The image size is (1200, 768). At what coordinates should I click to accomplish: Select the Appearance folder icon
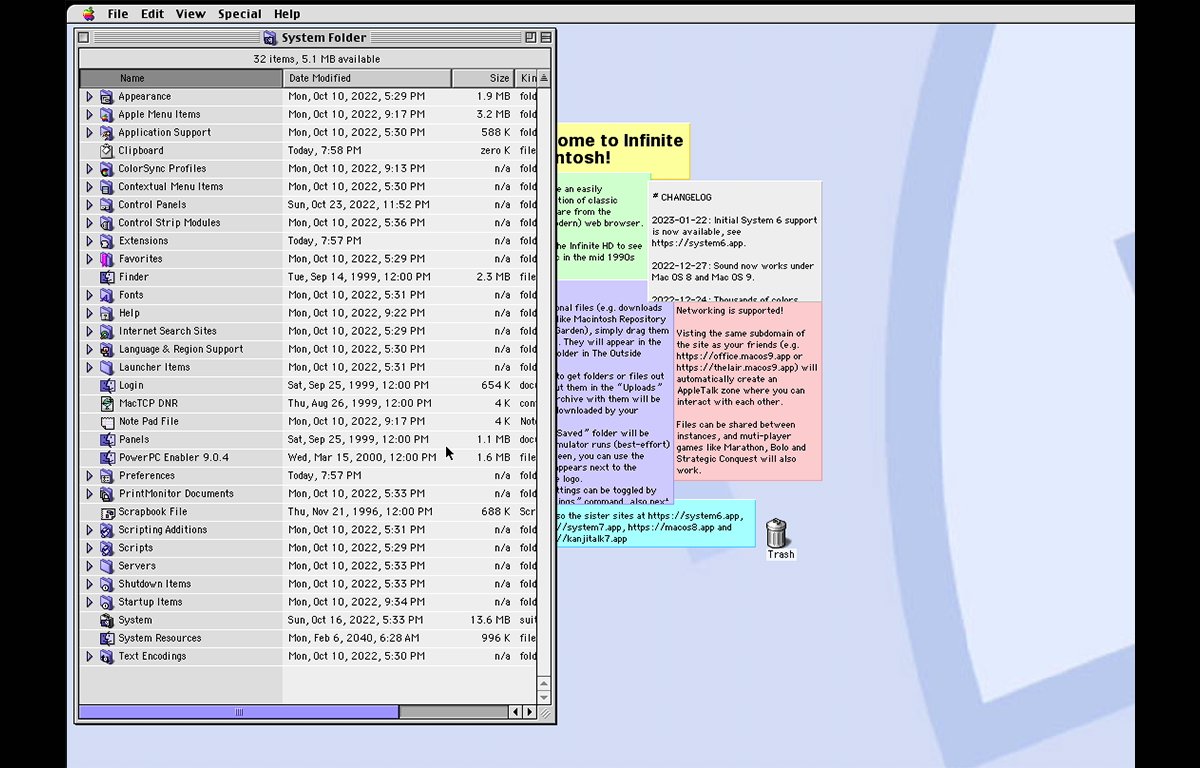[x=107, y=97]
